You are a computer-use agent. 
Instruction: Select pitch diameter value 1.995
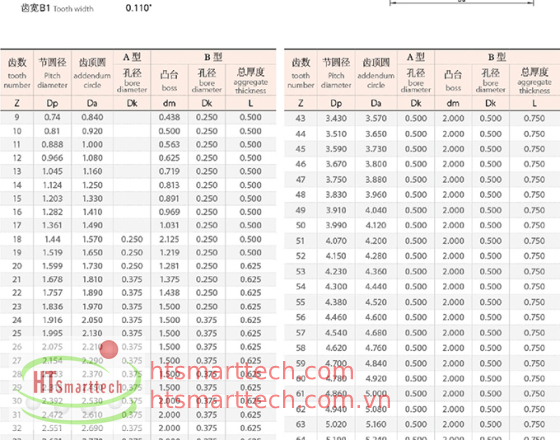[52, 333]
